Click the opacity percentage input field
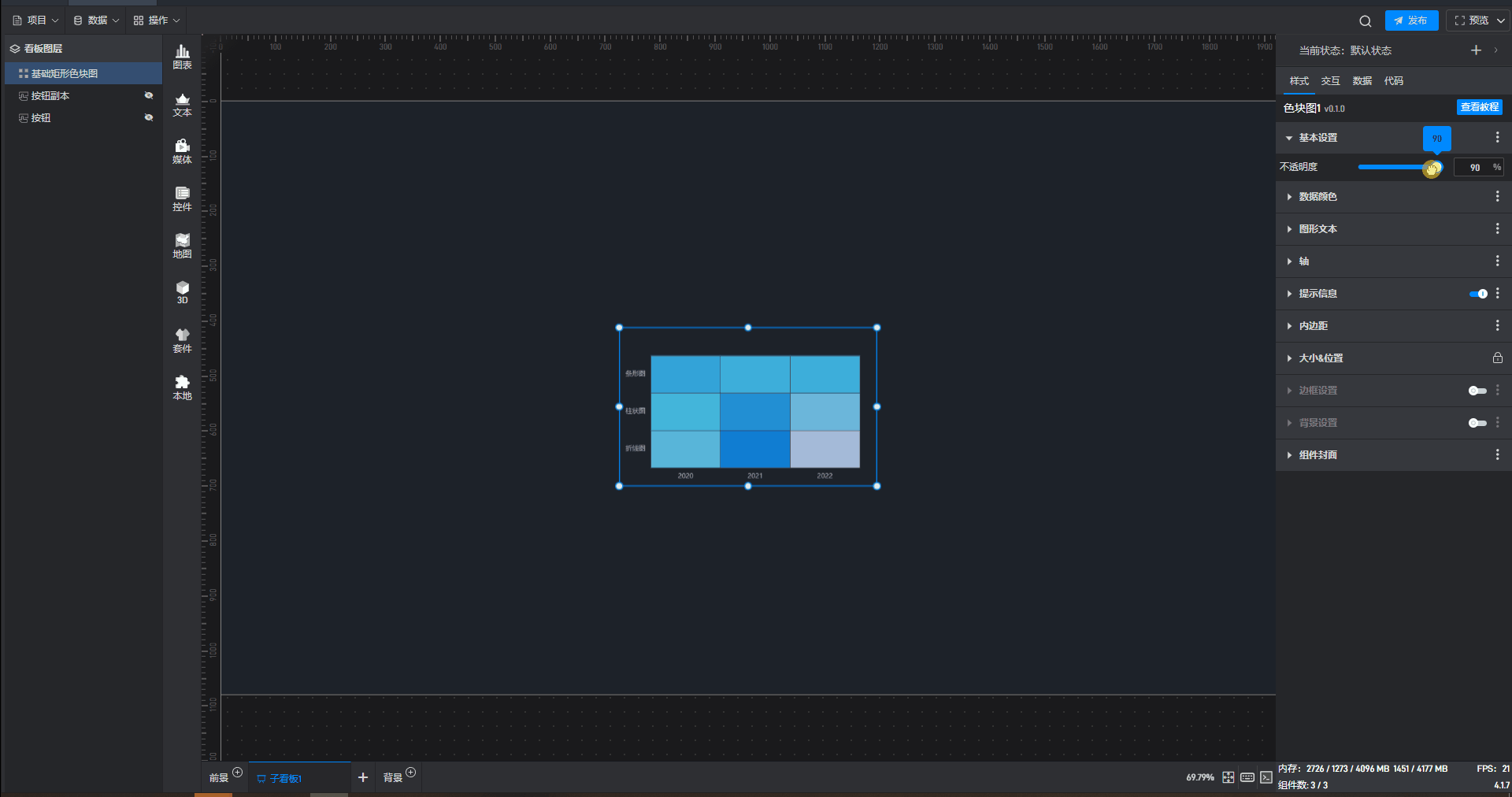The width and height of the screenshot is (1512, 797). (x=1473, y=167)
